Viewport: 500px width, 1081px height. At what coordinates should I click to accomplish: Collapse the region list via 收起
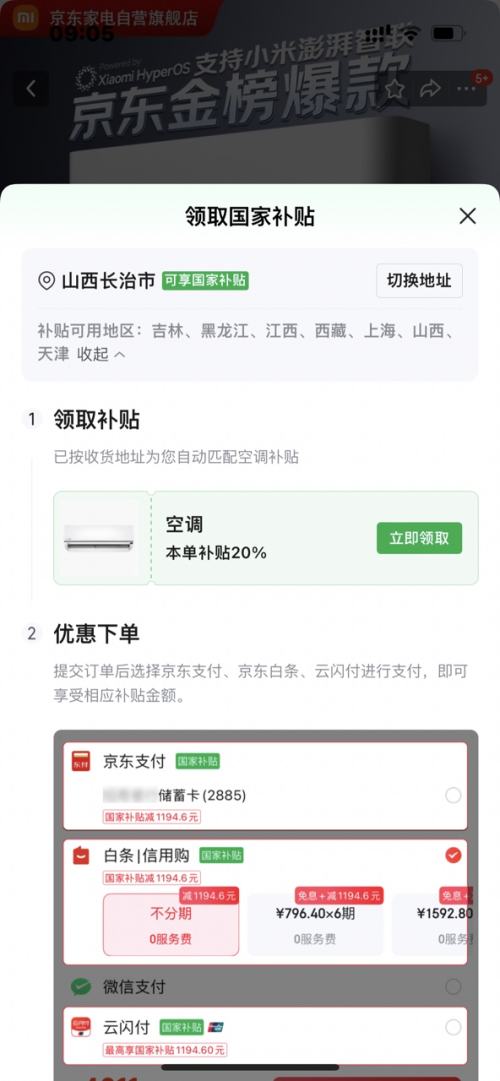coord(101,354)
